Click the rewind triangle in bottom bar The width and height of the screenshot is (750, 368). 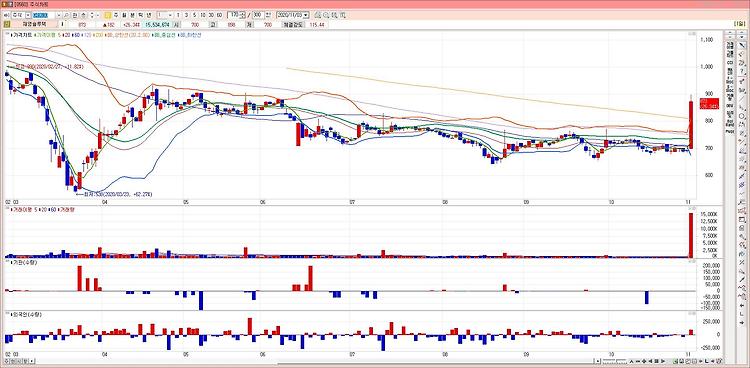(651, 361)
